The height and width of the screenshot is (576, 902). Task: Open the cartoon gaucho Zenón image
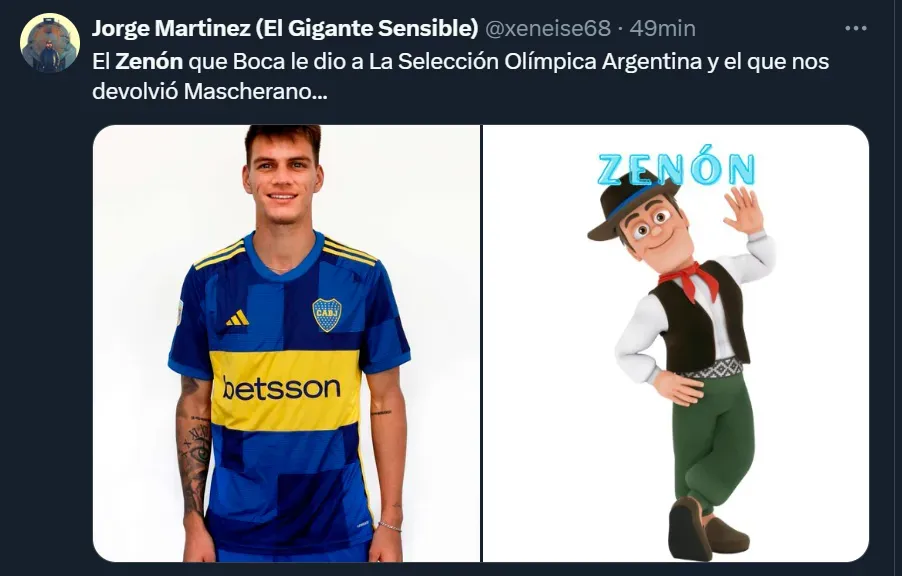coord(675,343)
